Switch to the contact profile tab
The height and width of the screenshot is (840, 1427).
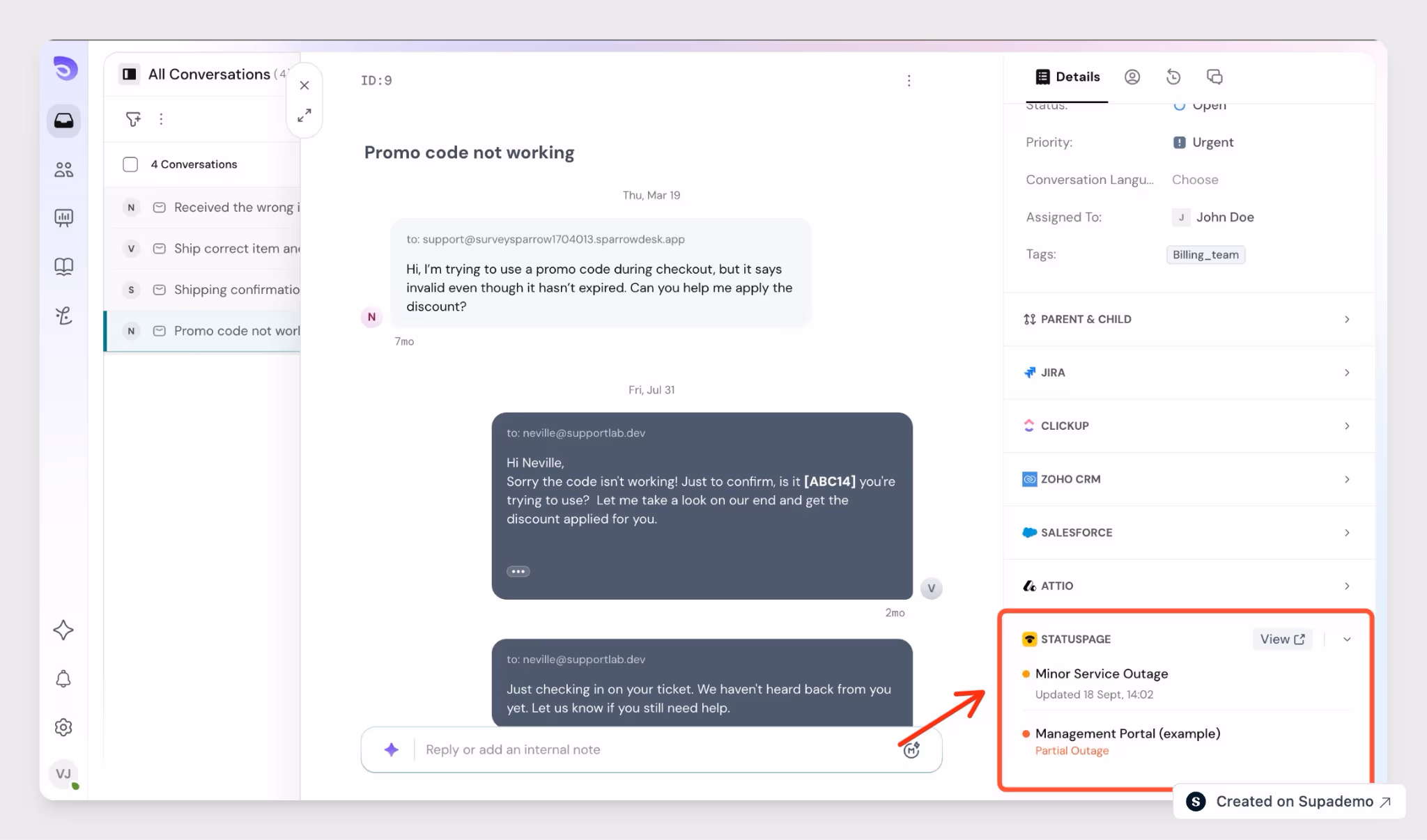(1132, 77)
